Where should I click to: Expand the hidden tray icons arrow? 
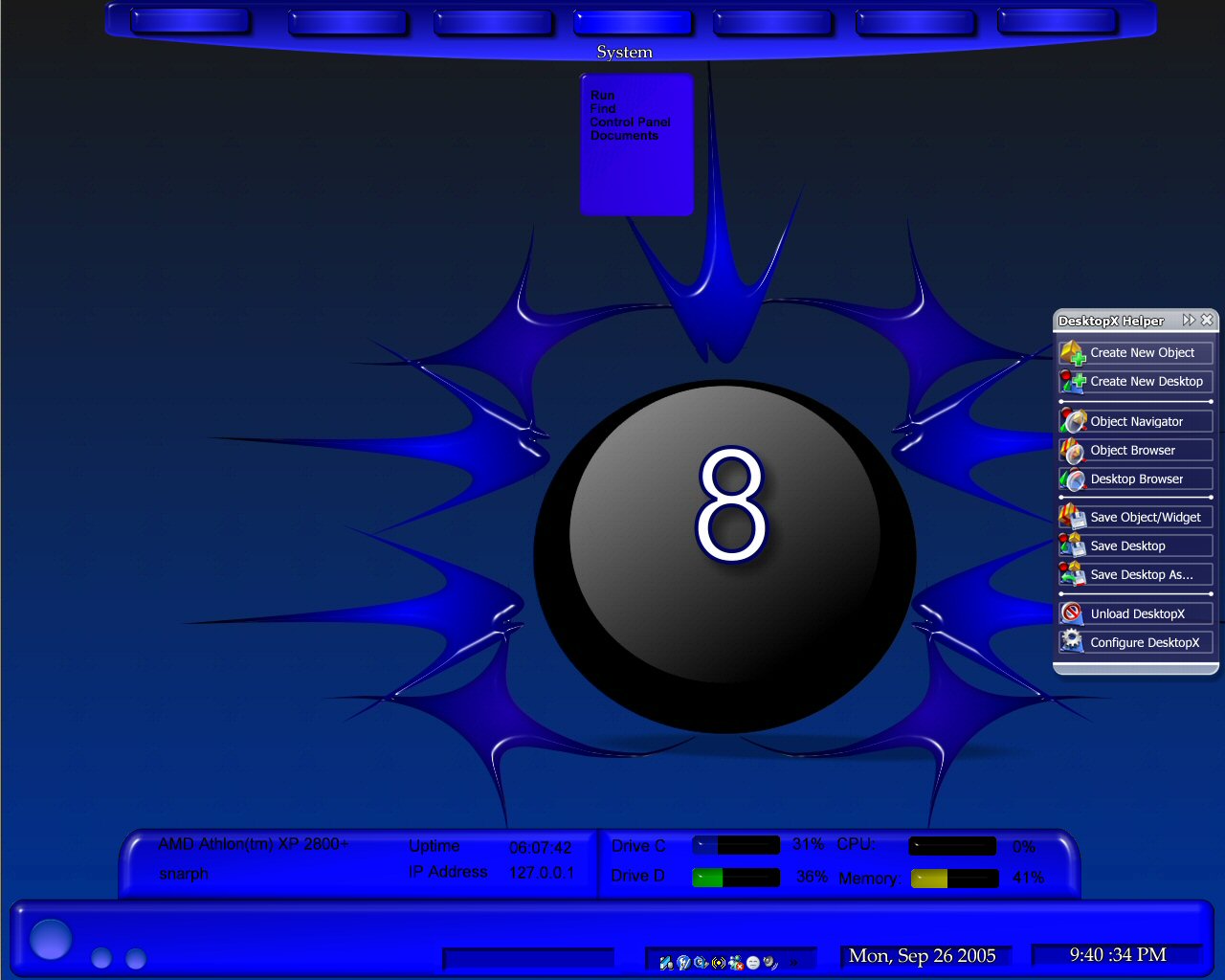pos(793,963)
